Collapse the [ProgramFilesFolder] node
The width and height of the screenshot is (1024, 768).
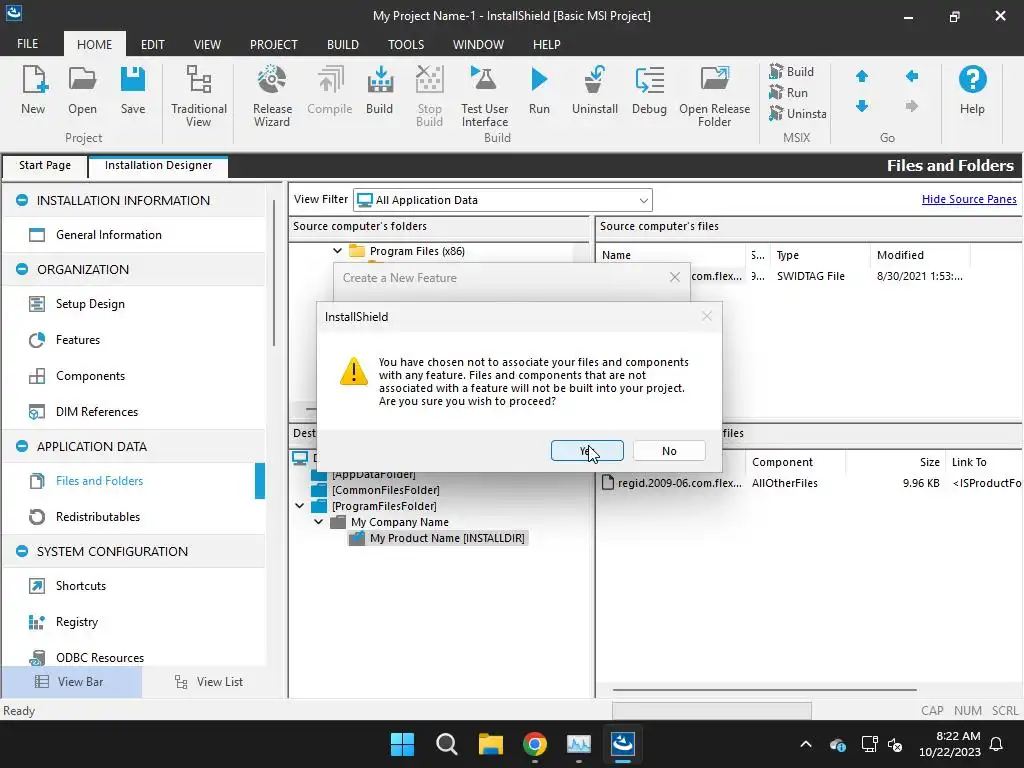pos(300,505)
